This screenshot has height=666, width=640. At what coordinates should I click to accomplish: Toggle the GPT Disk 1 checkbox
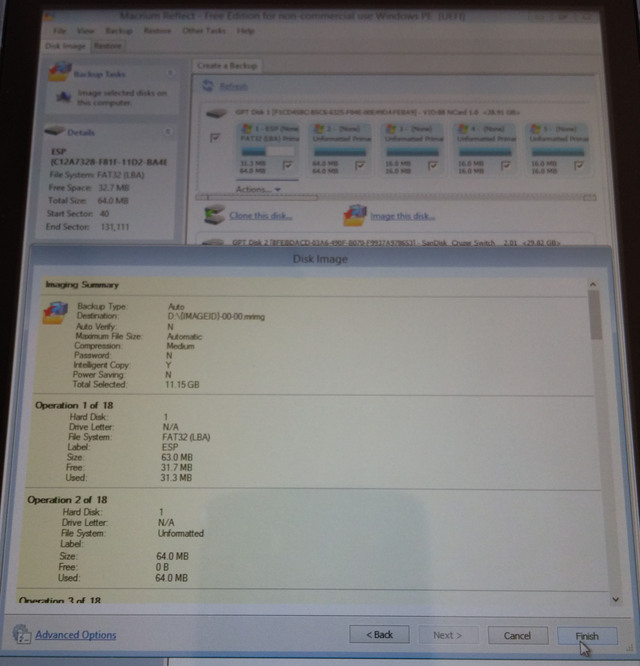pyautogui.click(x=215, y=138)
